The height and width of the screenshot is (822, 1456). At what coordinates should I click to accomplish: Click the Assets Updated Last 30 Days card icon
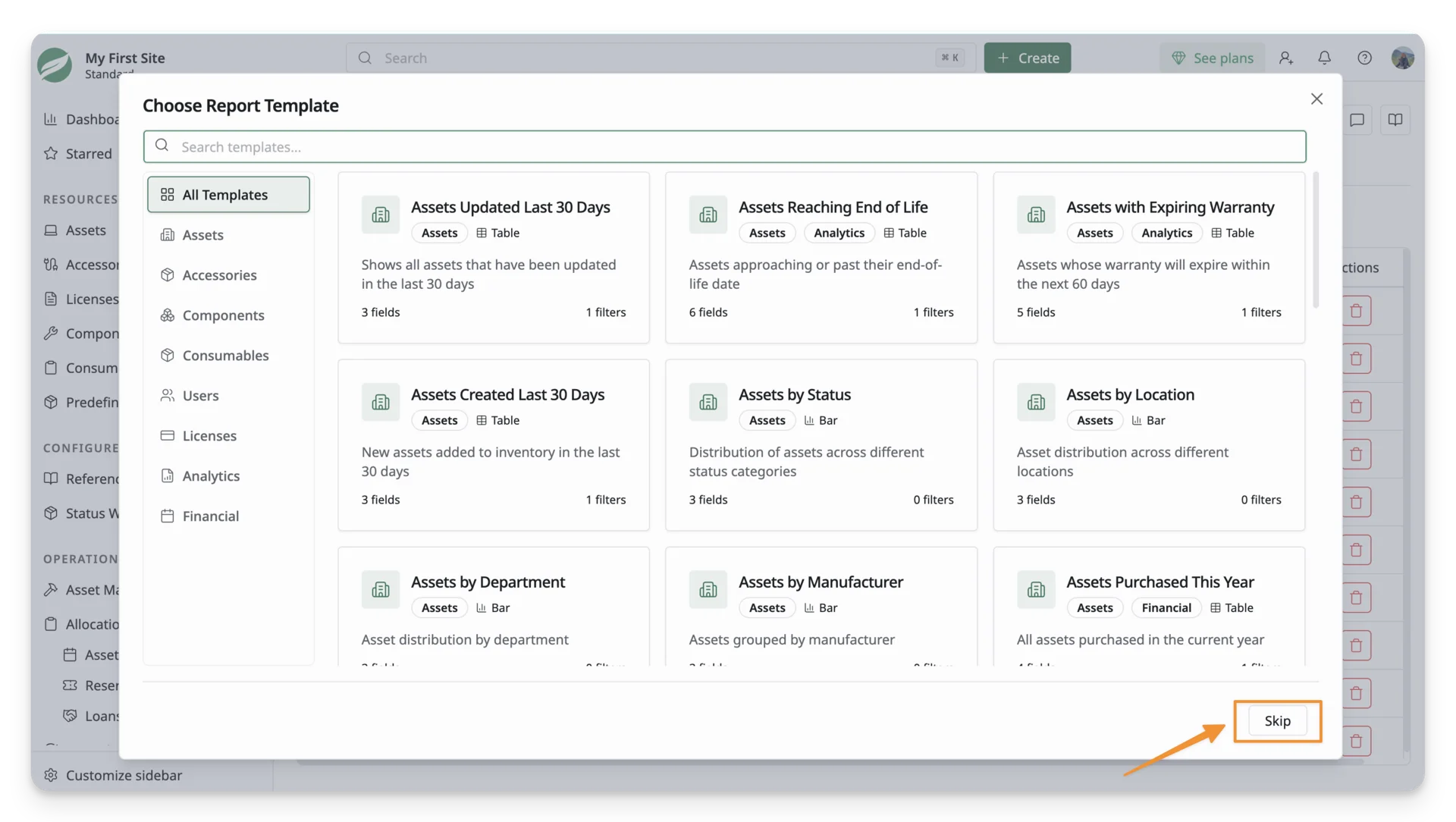381,215
